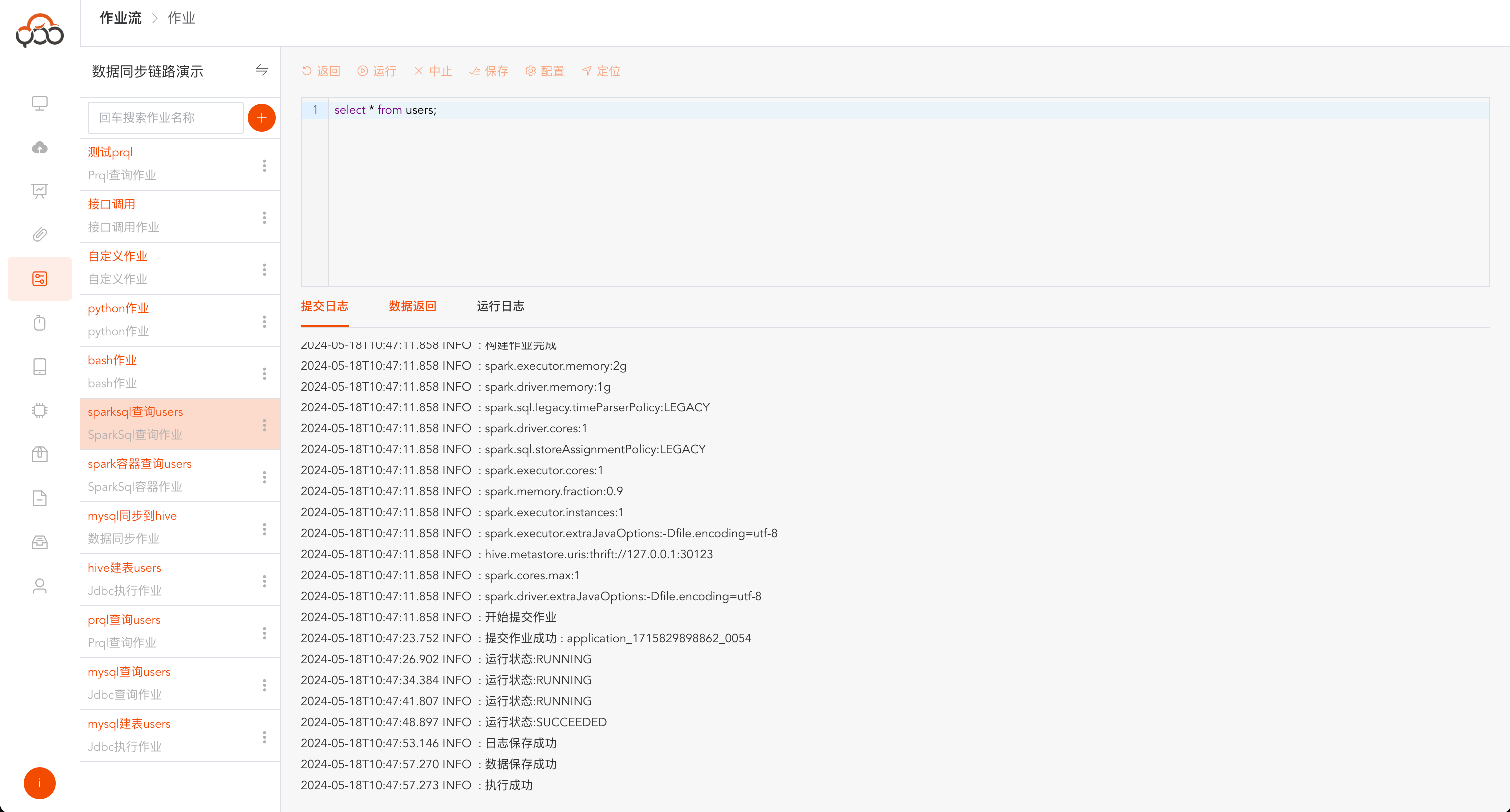This screenshot has width=1510, height=812.
Task: Expand options menu for mysql建表users
Action: pos(264,737)
